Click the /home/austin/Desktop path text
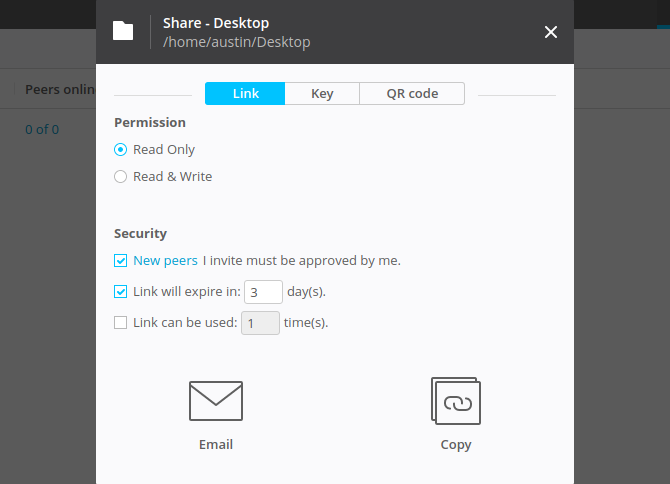The image size is (670, 484). (237, 42)
